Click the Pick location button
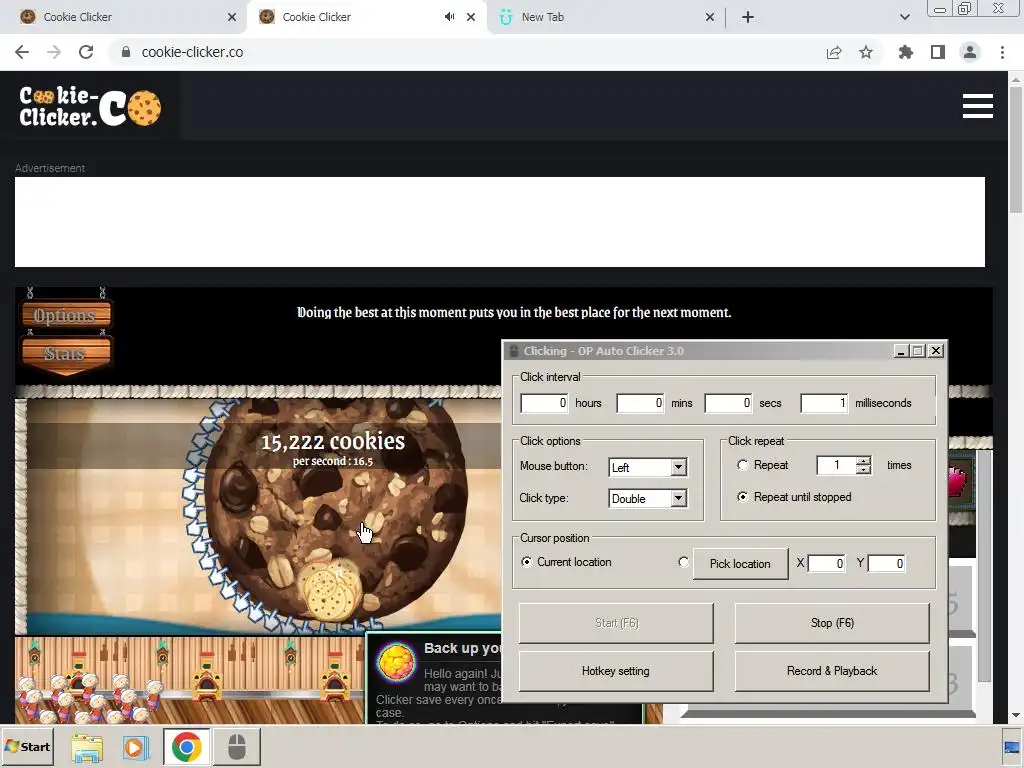 pyautogui.click(x=740, y=564)
